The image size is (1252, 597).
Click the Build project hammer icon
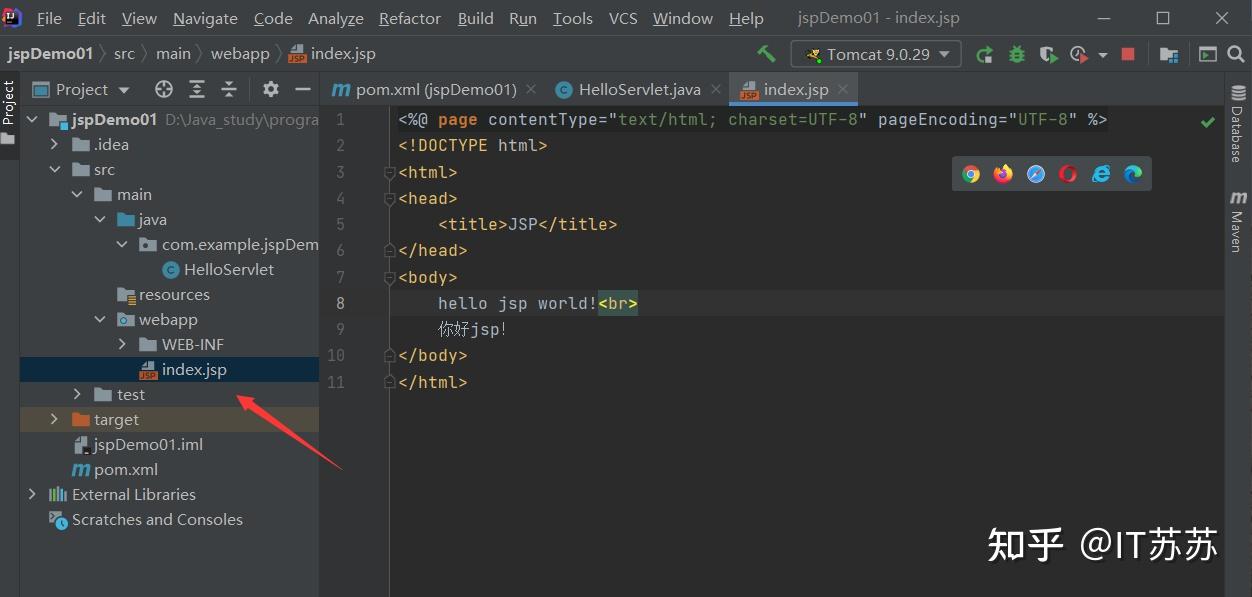coord(766,54)
